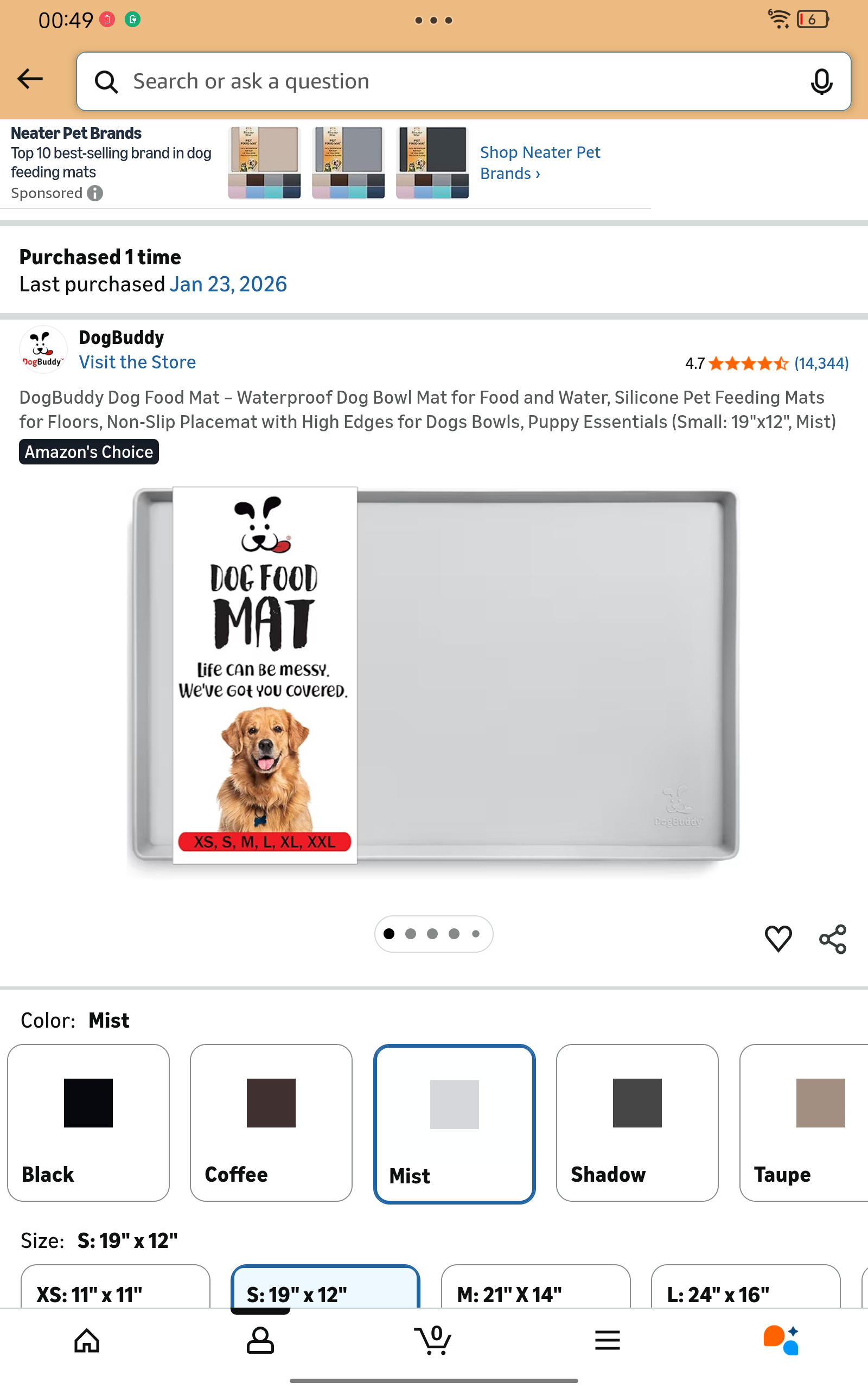Viewport: 868px width, 1389px height.
Task: Click the Sponsored info icon
Action: 95,193
